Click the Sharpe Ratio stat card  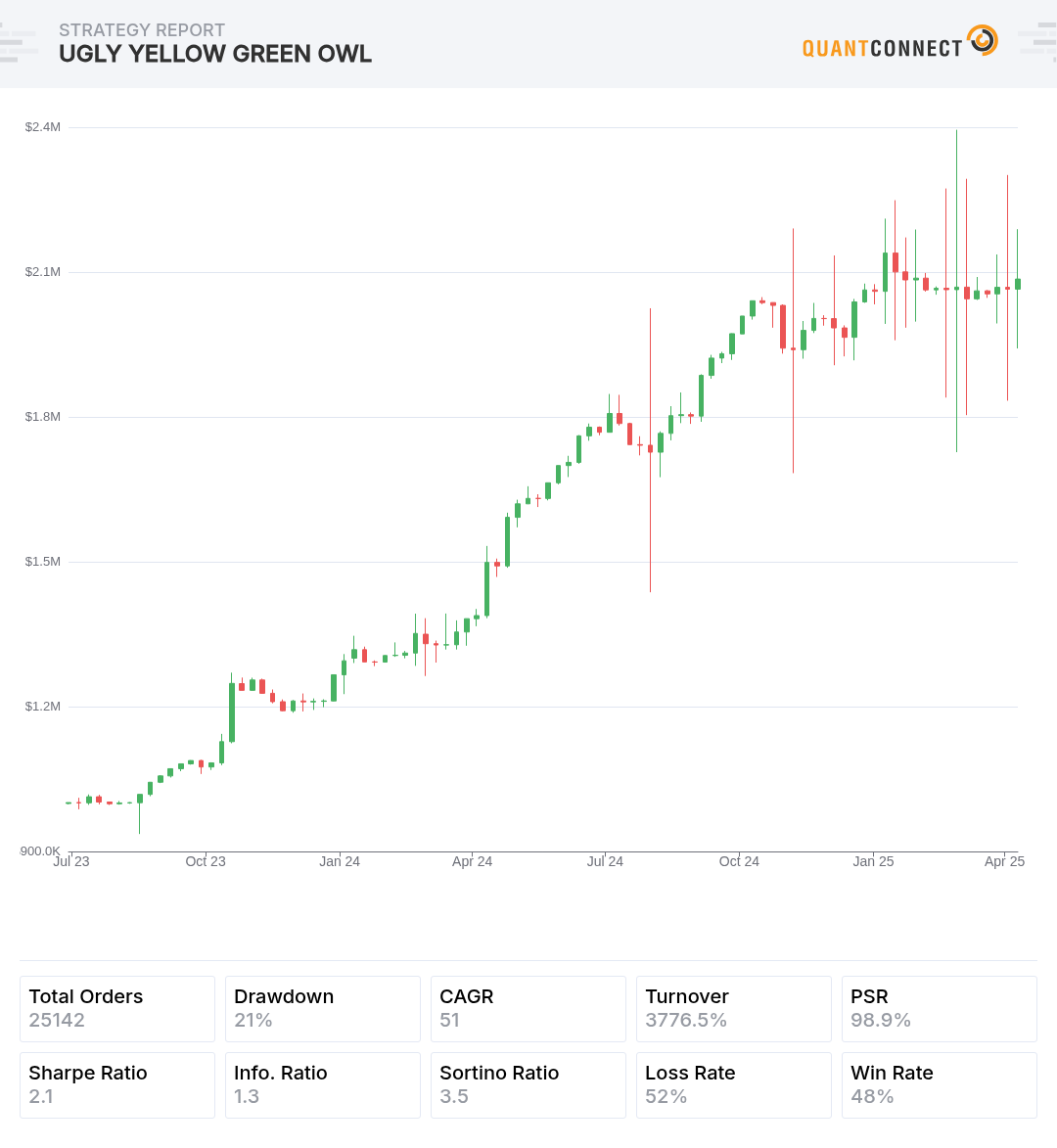[x=117, y=1085]
